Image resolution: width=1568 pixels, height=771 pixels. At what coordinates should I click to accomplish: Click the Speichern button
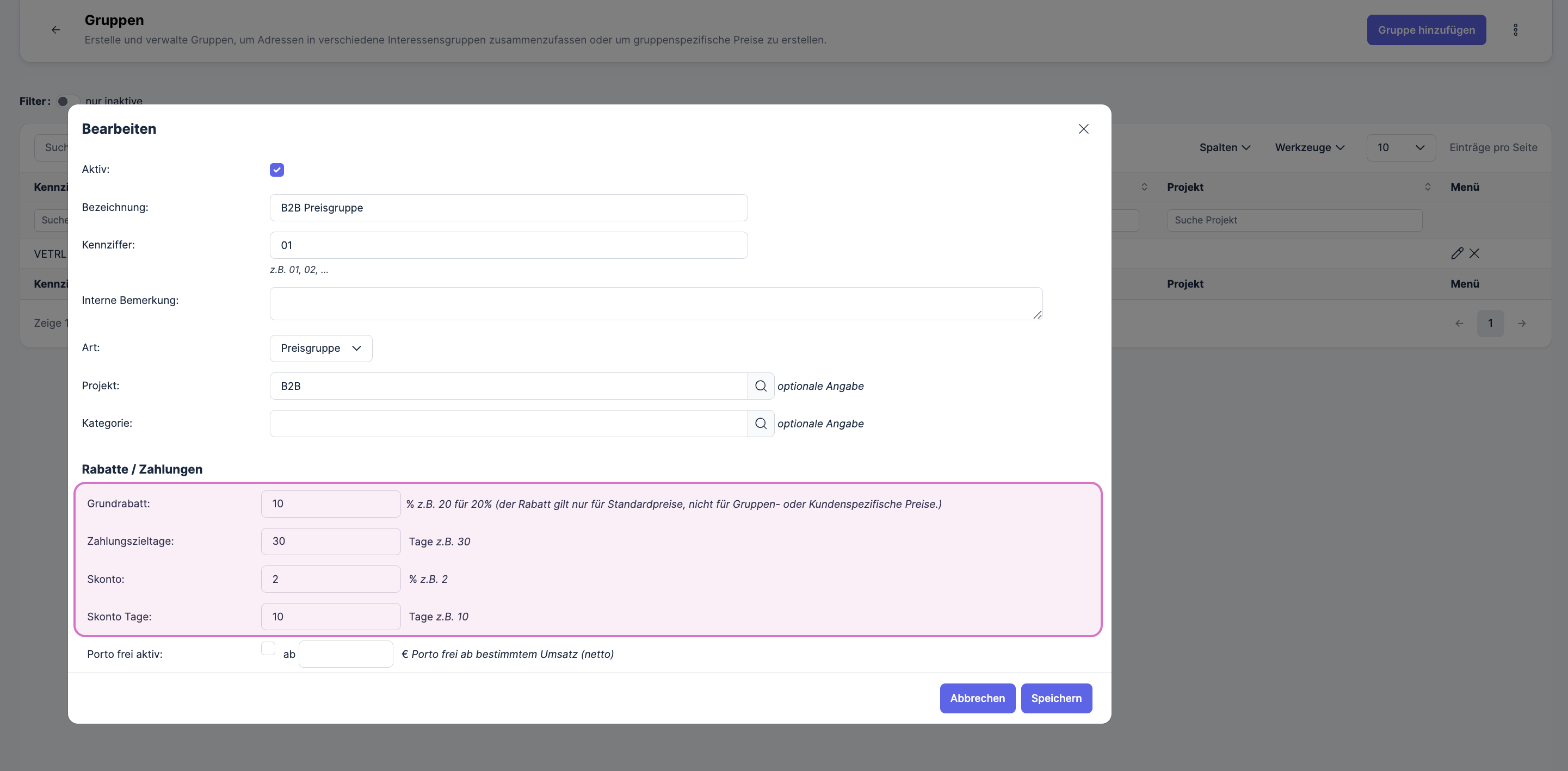1056,698
